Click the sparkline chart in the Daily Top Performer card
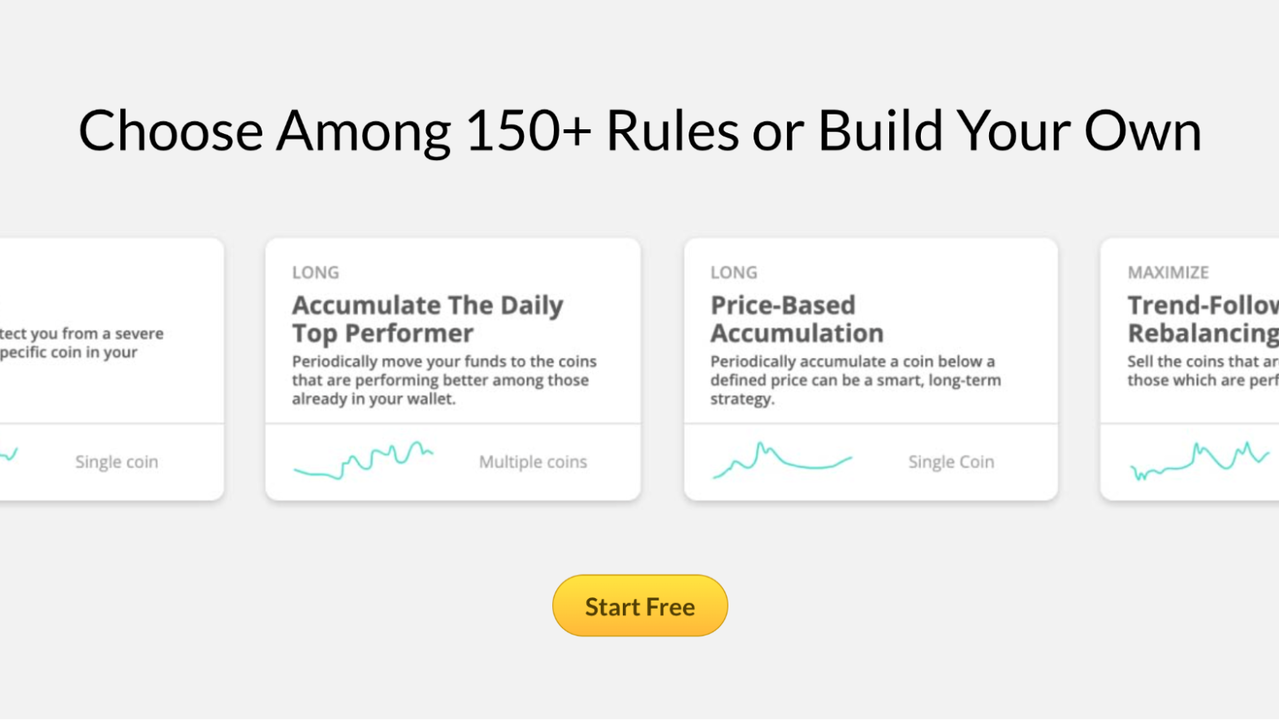Viewport: 1279px width, 720px height. coord(363,460)
